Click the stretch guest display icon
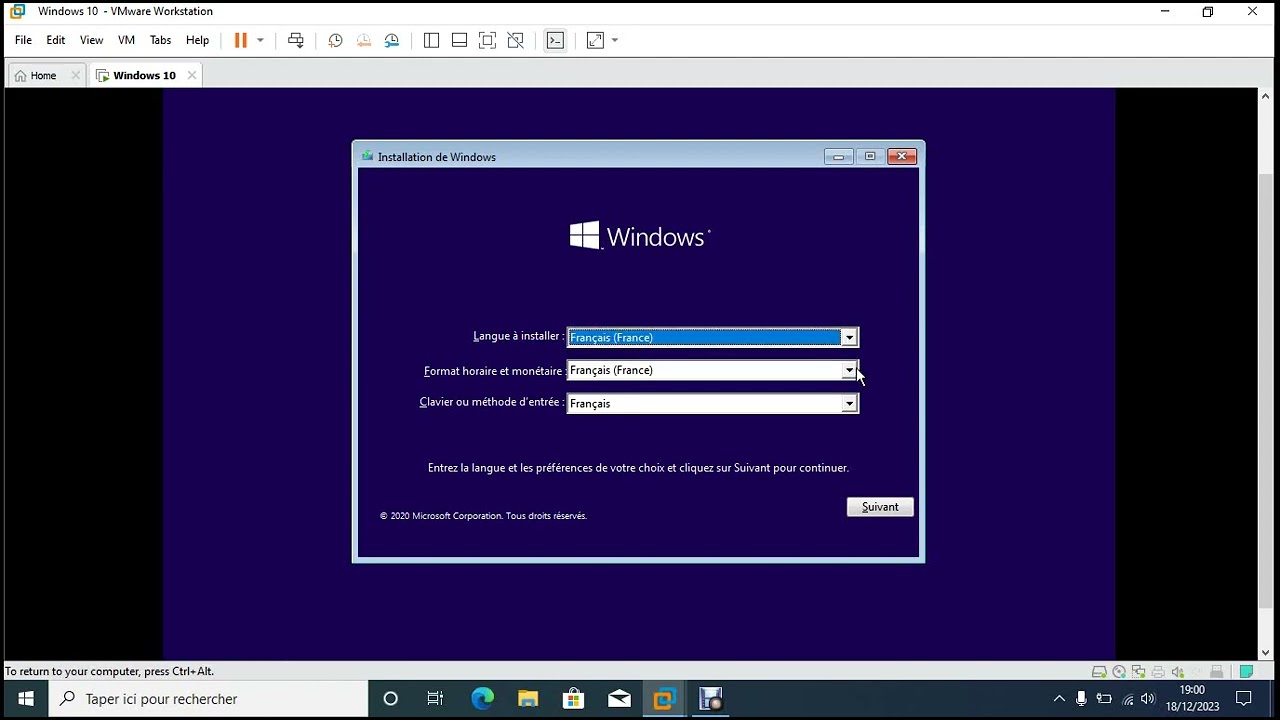This screenshot has width=1280, height=720. coord(596,40)
